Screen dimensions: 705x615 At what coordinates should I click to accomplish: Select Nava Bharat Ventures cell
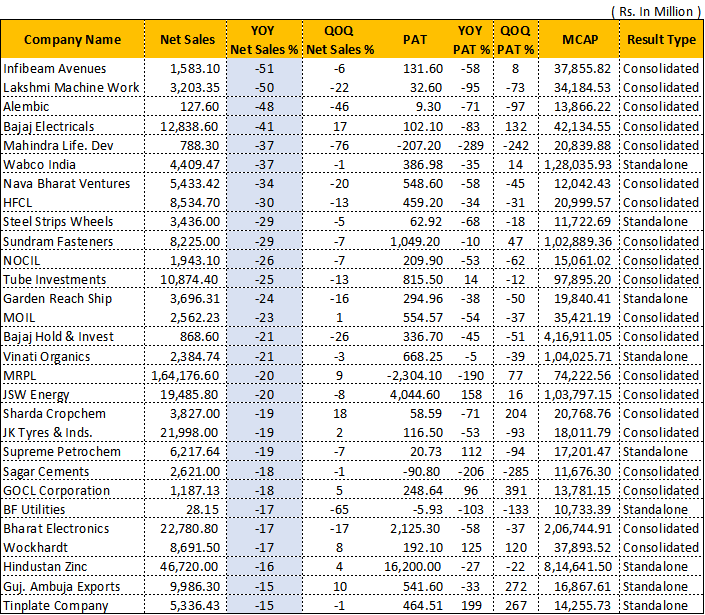point(67,183)
